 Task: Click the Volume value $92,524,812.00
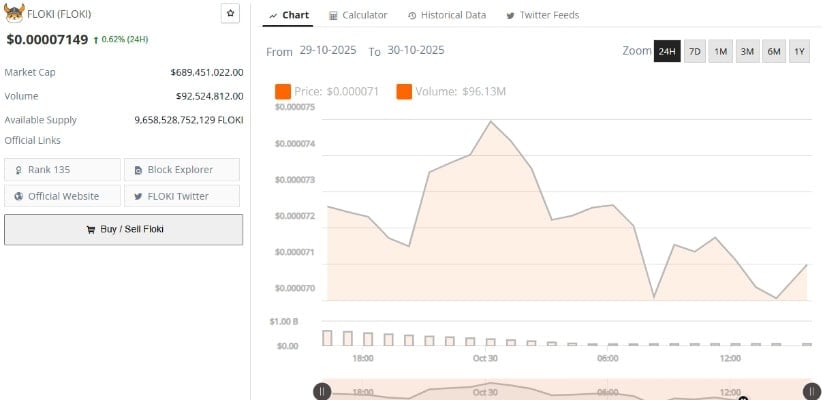coord(210,96)
